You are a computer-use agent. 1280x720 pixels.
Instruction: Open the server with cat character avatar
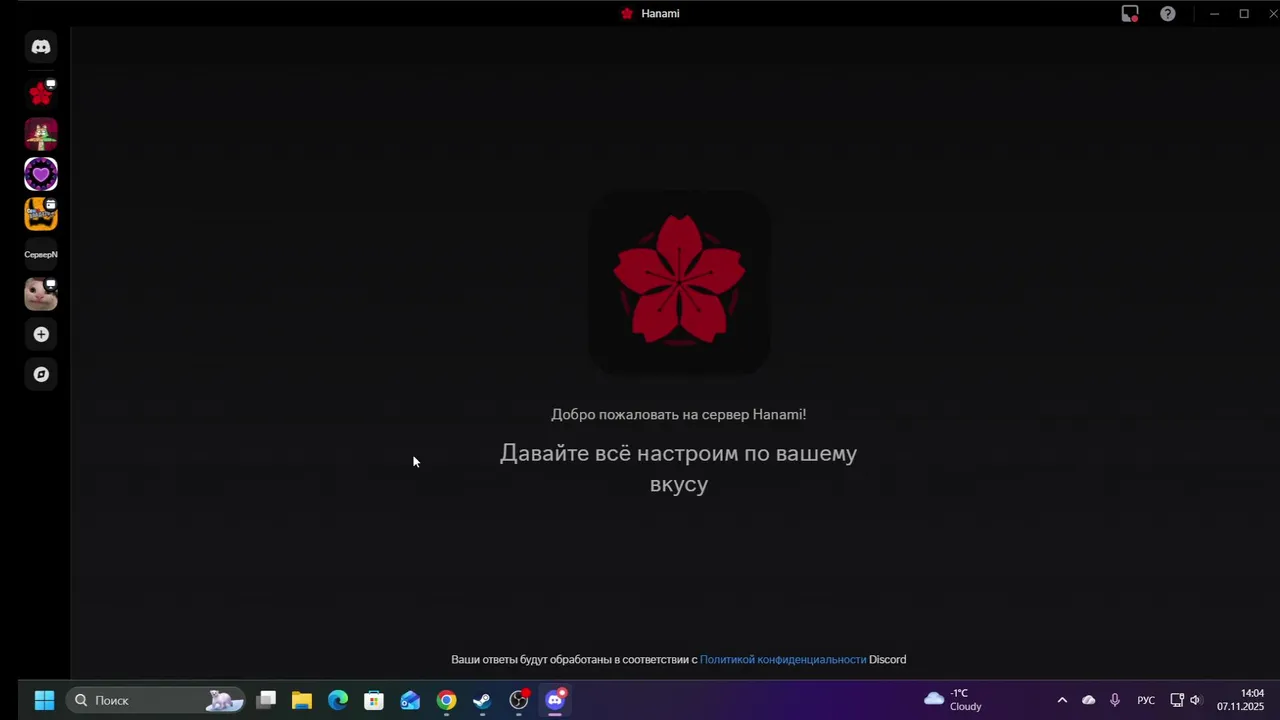pyautogui.click(x=41, y=134)
